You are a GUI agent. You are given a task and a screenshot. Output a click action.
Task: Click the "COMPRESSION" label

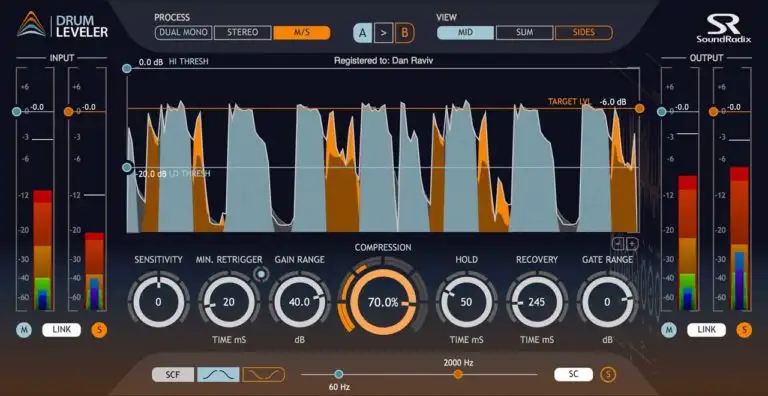click(383, 248)
